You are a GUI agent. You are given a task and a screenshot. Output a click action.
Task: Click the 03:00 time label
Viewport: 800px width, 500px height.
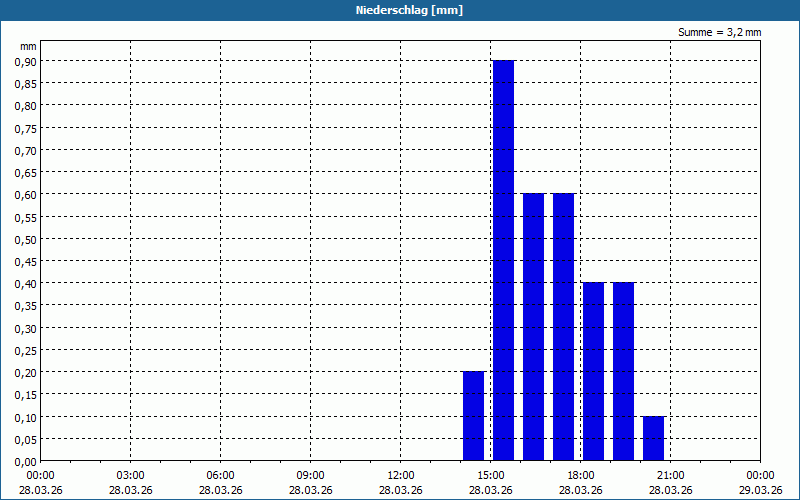131,476
